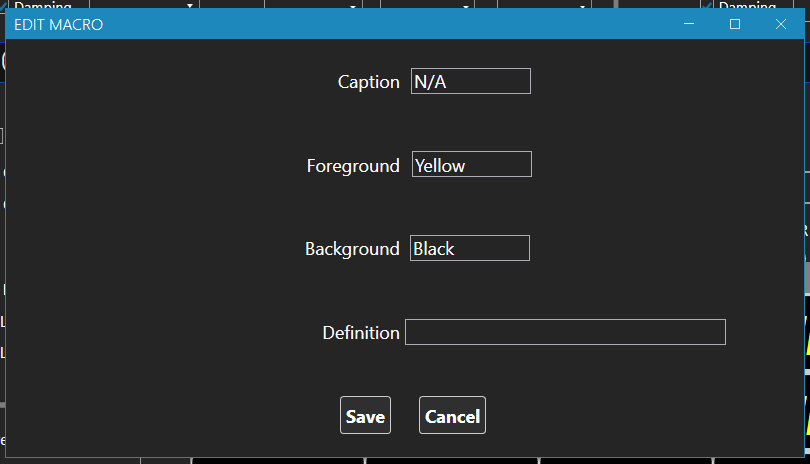Cancel editing the macro

pyautogui.click(x=452, y=415)
